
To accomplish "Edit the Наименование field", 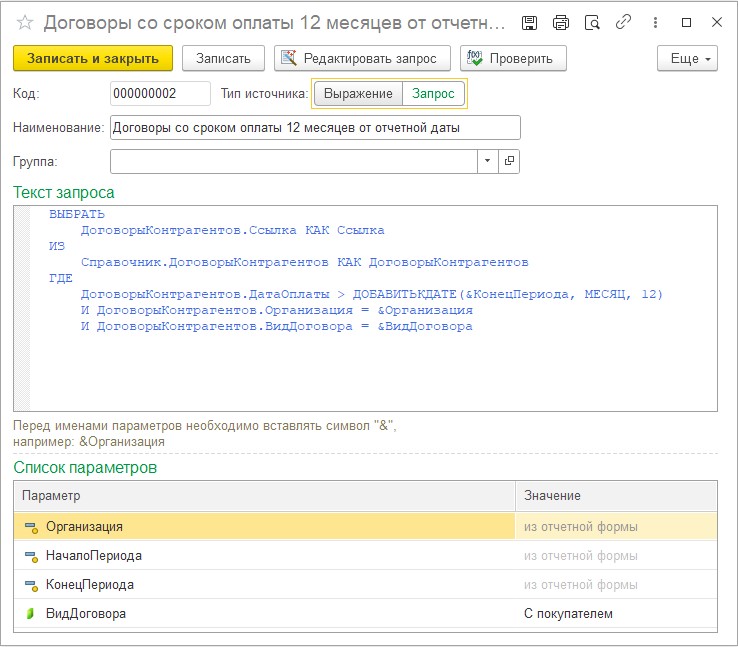I will [x=315, y=128].
